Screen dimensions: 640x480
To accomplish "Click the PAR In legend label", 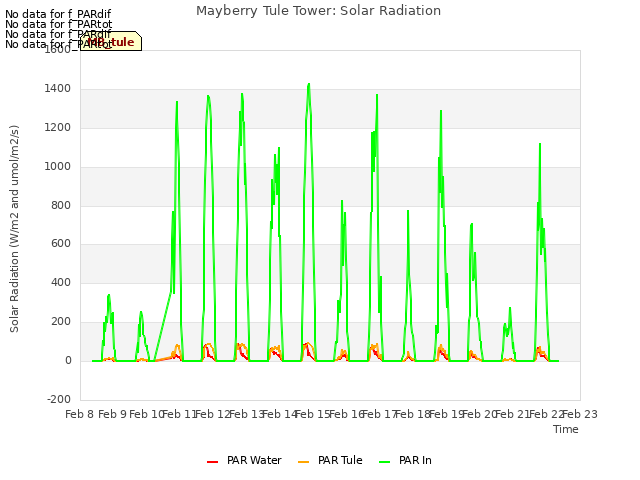I will click(x=415, y=460).
